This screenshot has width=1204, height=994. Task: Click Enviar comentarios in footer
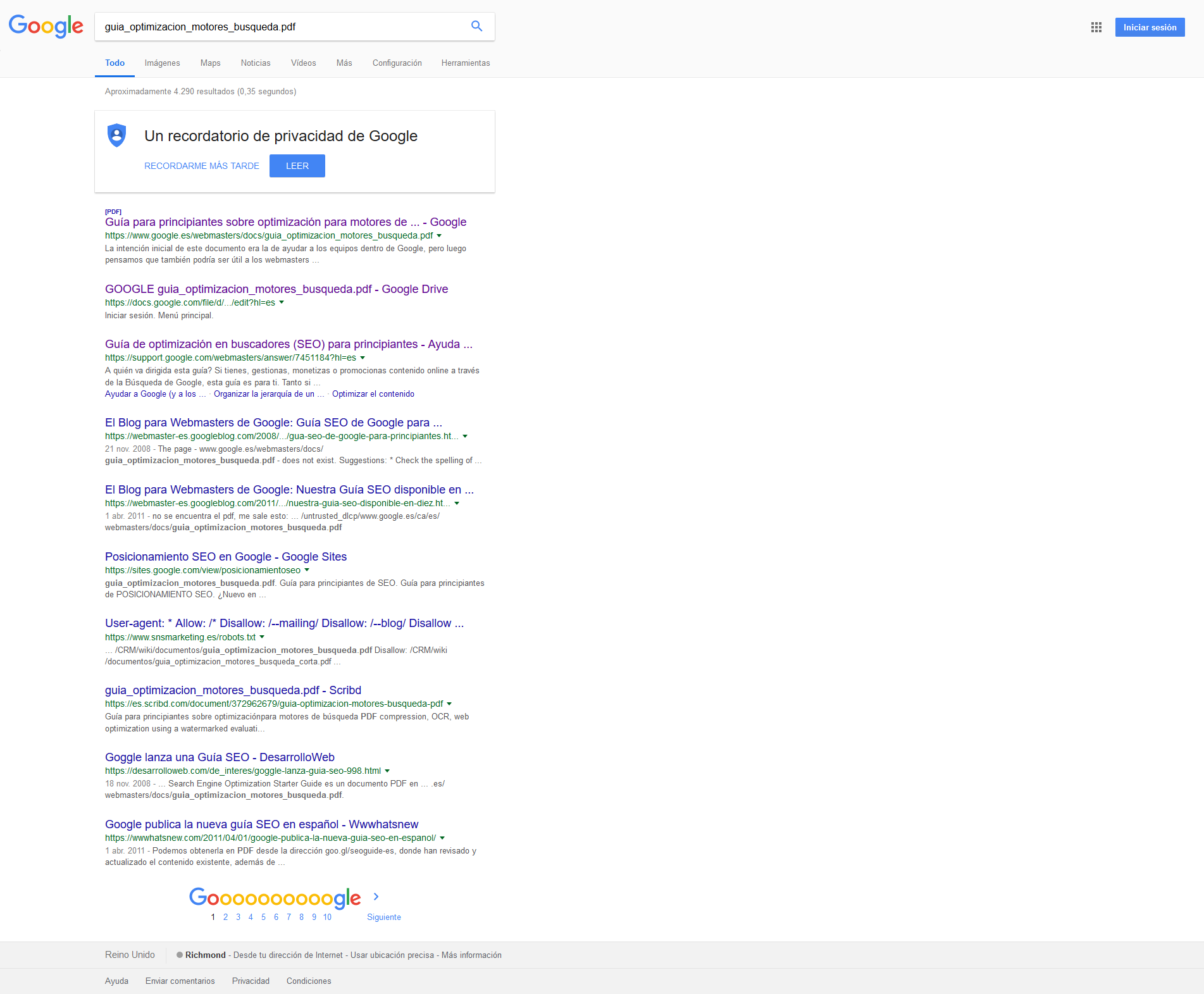(x=180, y=981)
